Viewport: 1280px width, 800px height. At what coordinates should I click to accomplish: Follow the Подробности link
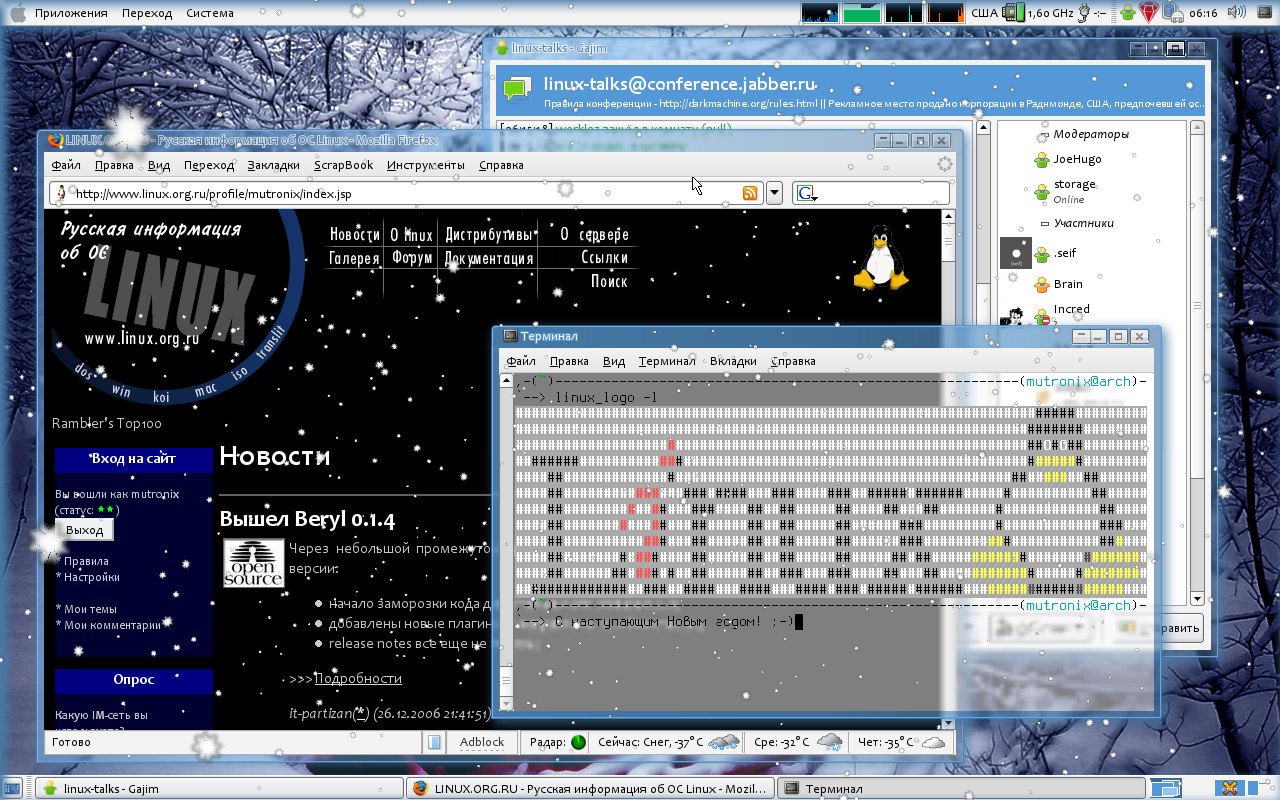[358, 678]
